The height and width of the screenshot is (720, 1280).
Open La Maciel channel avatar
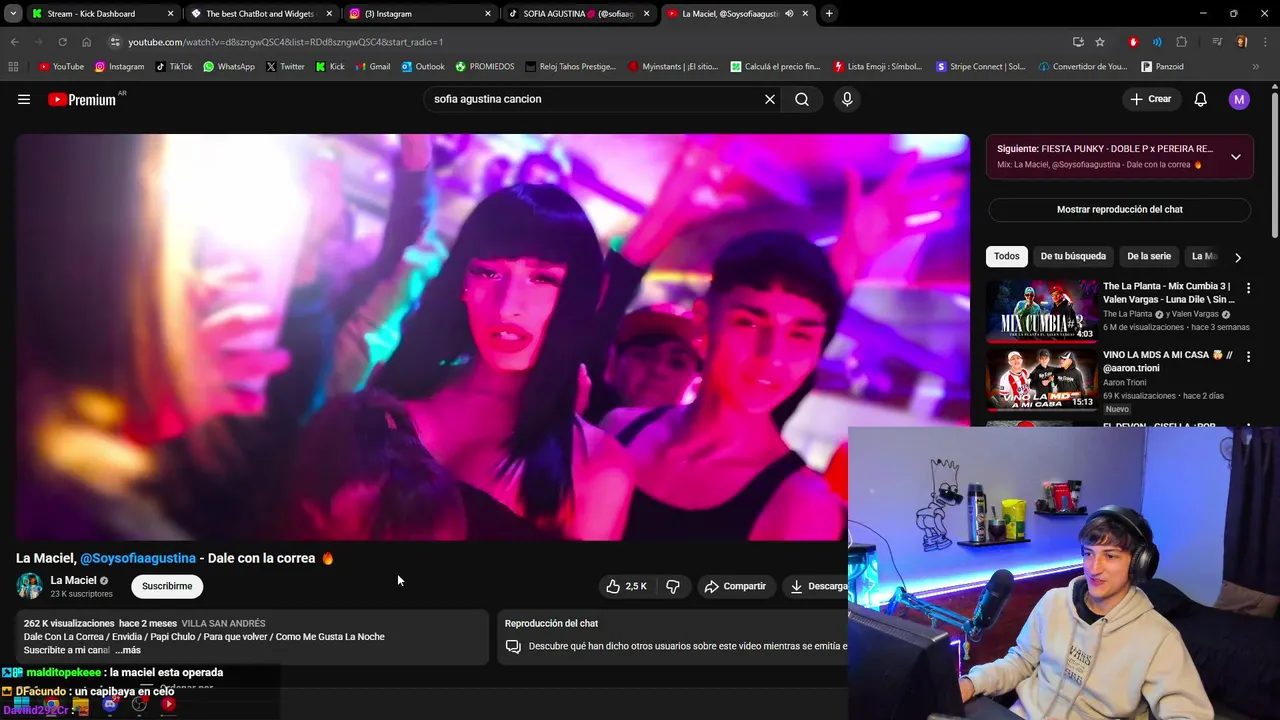tap(29, 586)
